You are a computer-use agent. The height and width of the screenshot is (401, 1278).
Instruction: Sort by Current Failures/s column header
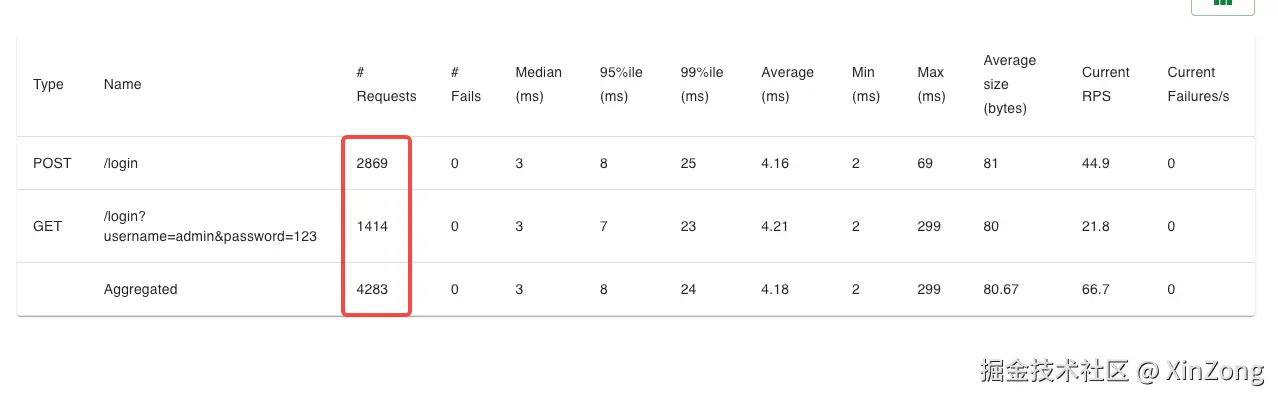click(1198, 85)
